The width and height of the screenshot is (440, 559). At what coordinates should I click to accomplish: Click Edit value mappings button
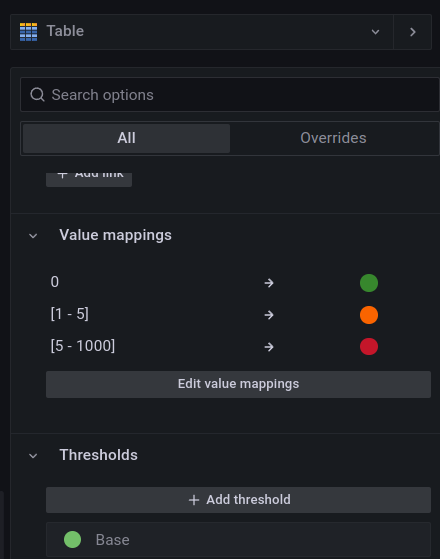[238, 384]
